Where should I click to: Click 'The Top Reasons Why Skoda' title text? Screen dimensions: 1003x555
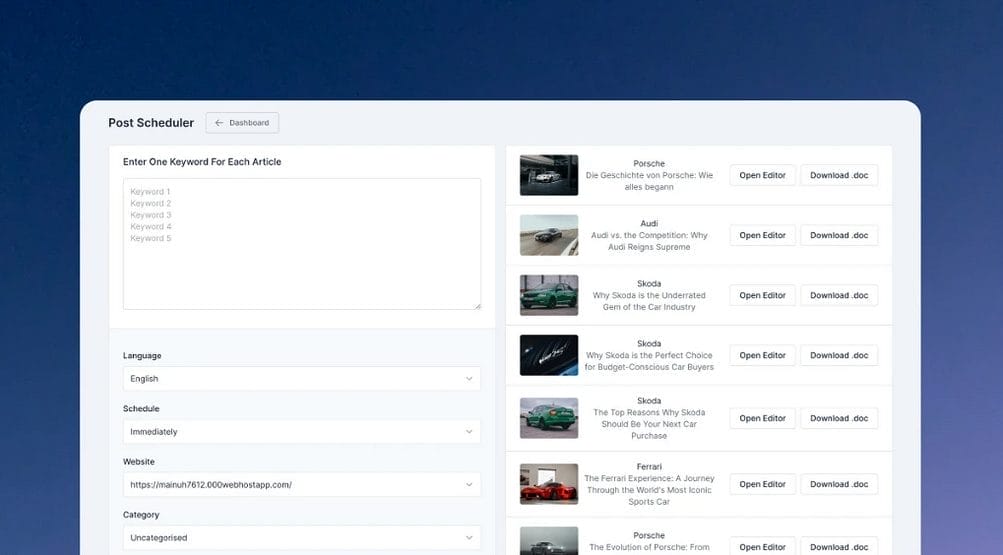click(649, 424)
